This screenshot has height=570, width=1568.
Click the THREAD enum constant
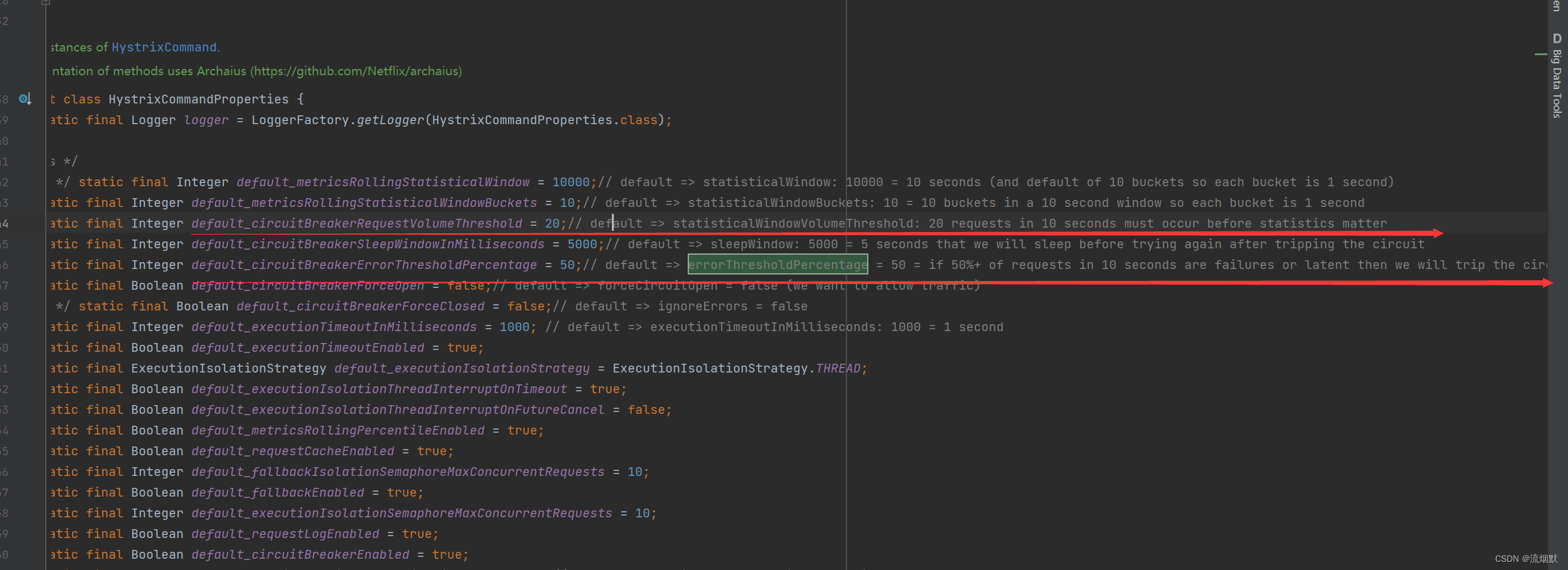[x=838, y=368]
